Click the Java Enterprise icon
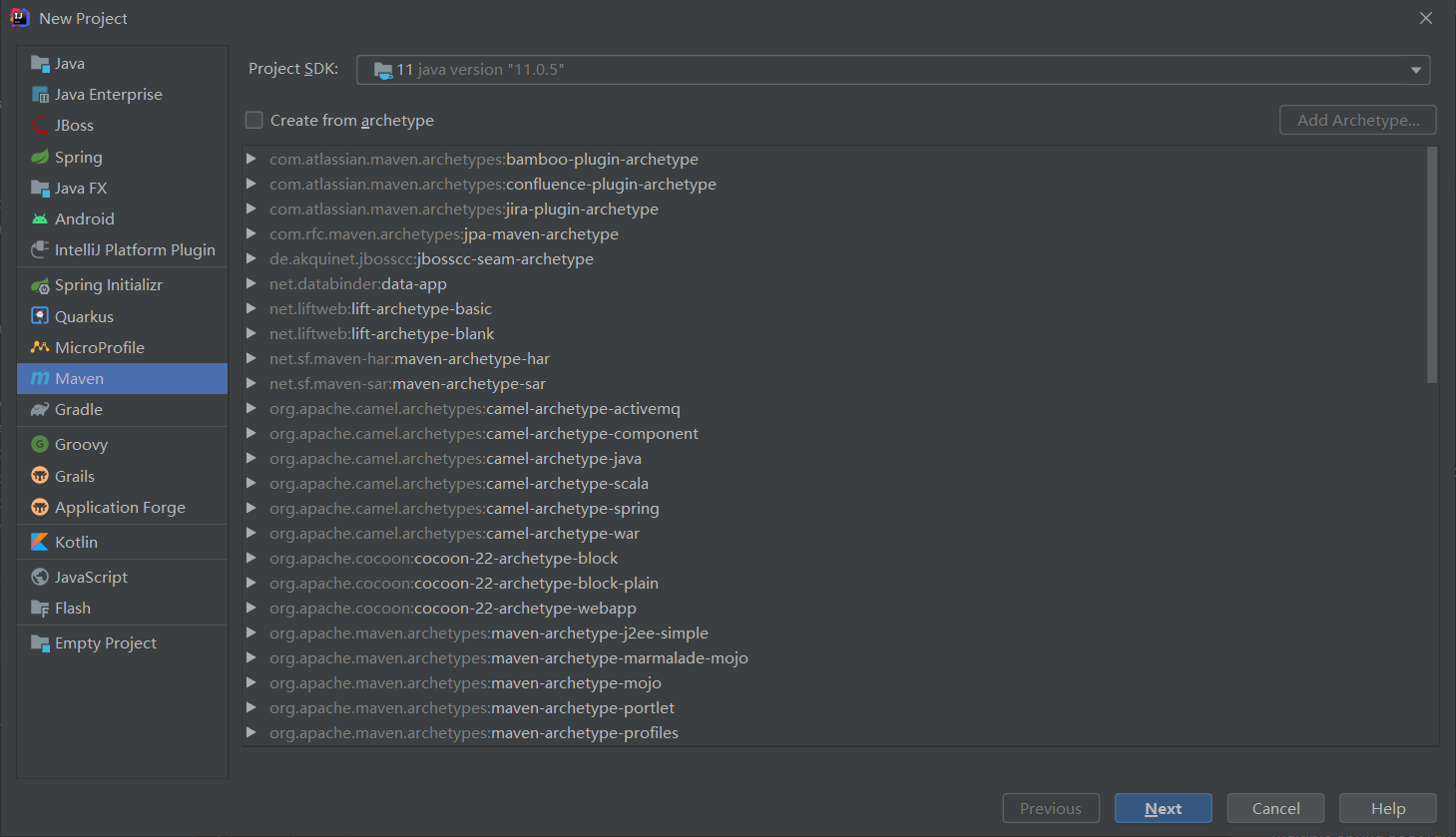The height and width of the screenshot is (837, 1456). [x=40, y=95]
